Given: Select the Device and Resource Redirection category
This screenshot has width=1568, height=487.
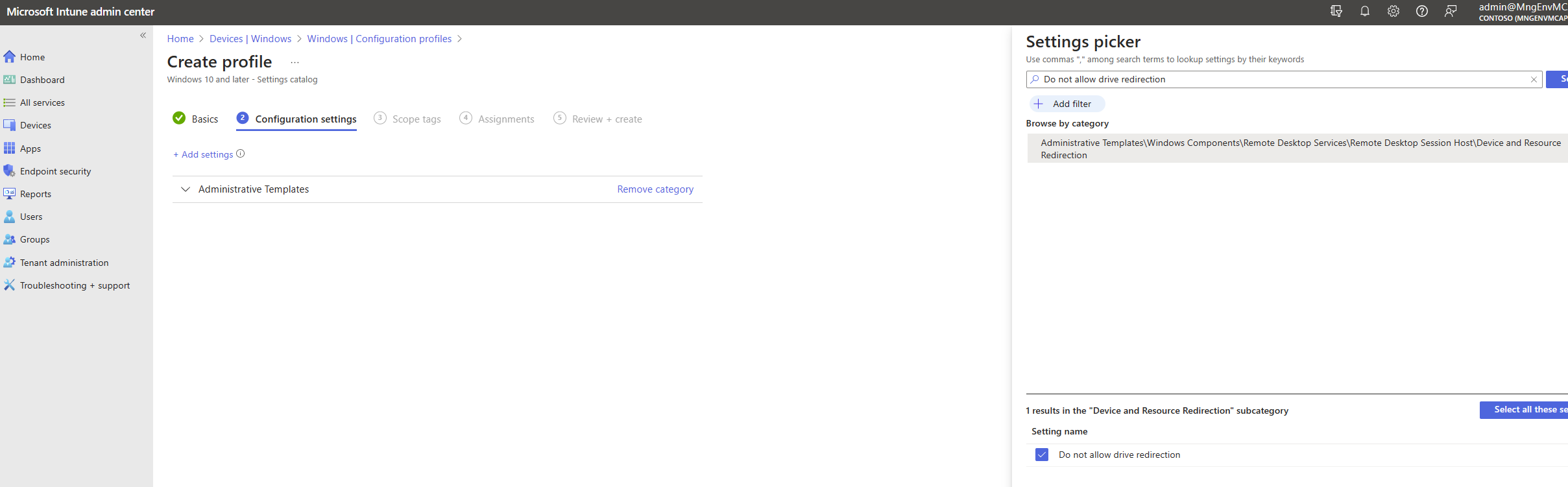Looking at the screenshot, I should point(1297,148).
